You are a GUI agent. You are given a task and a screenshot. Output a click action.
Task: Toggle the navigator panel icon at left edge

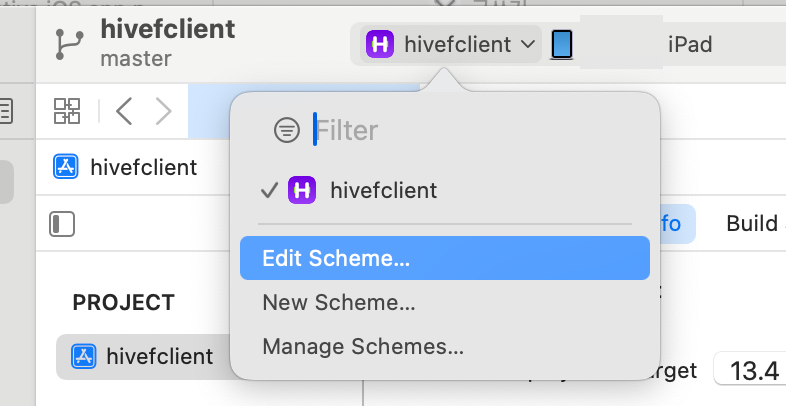tap(6, 111)
